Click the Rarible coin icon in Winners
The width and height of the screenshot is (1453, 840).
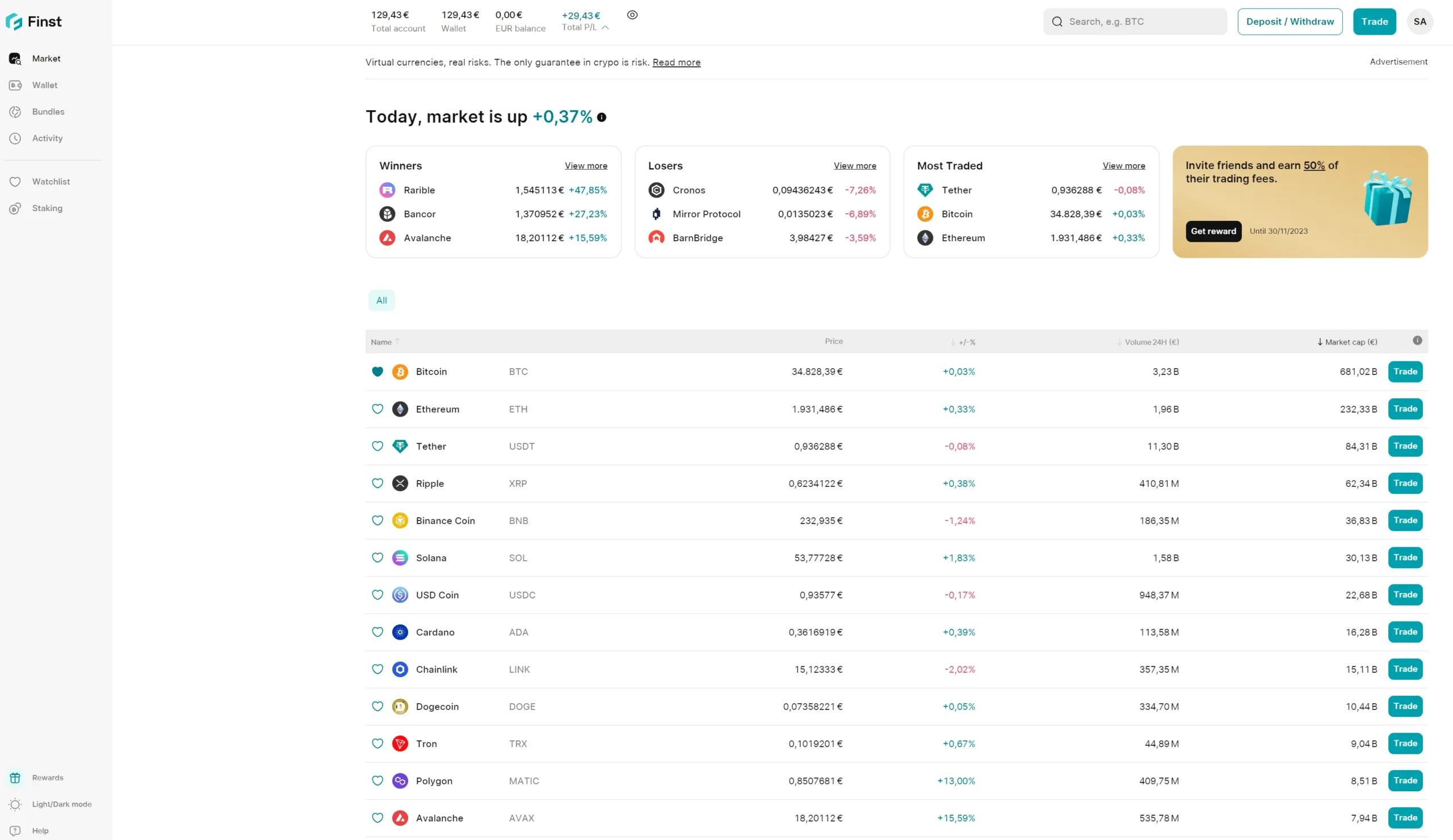(x=387, y=190)
